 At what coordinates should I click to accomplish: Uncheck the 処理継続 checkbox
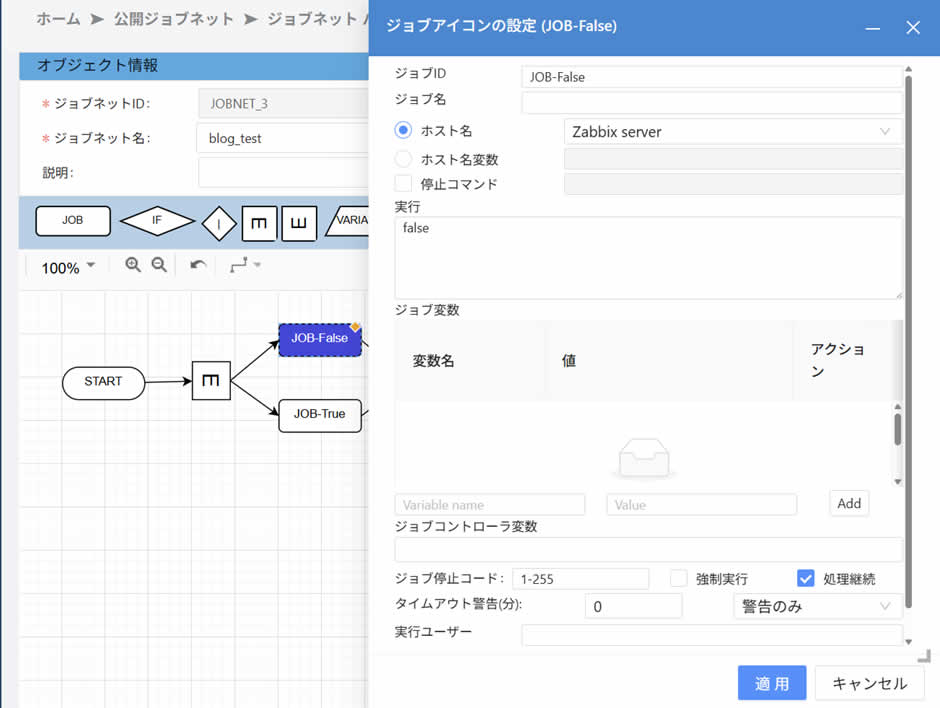tap(806, 578)
